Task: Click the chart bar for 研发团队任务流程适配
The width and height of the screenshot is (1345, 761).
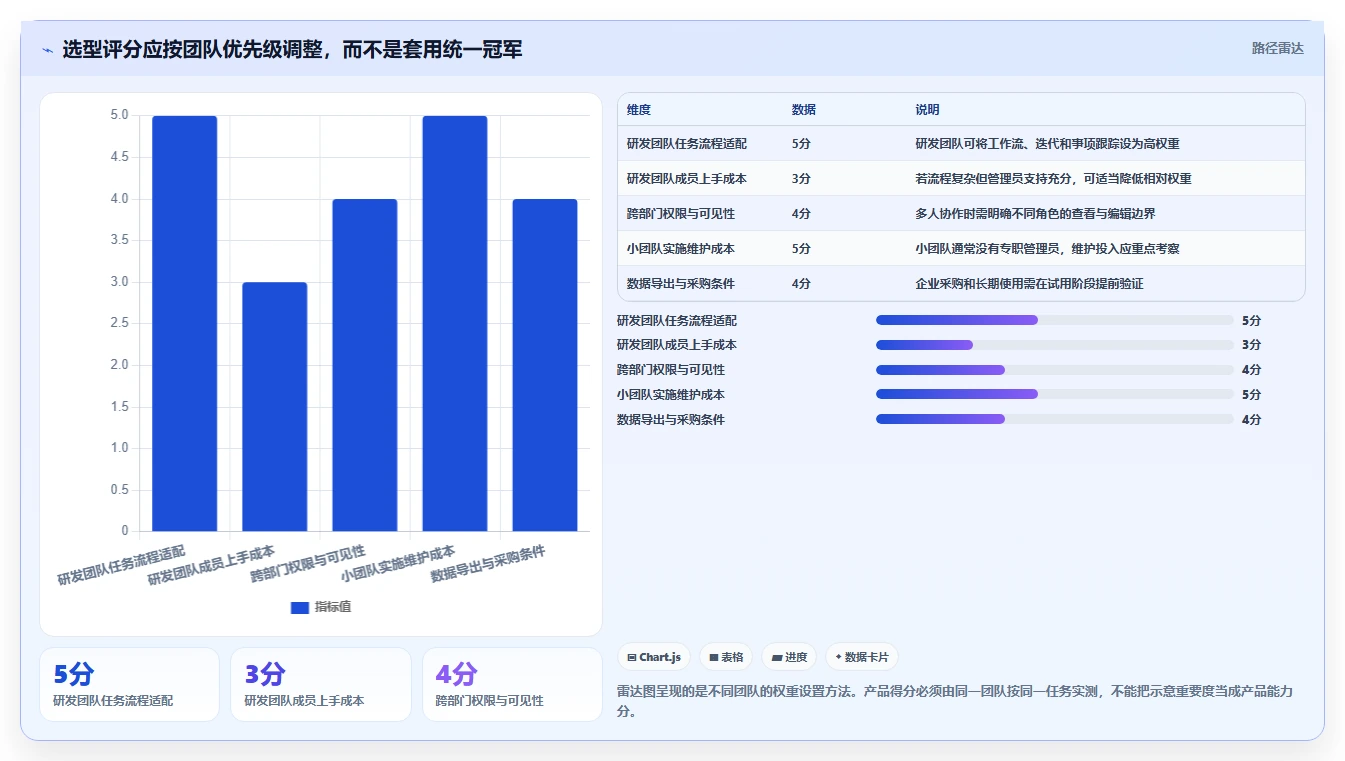Action: click(x=184, y=323)
